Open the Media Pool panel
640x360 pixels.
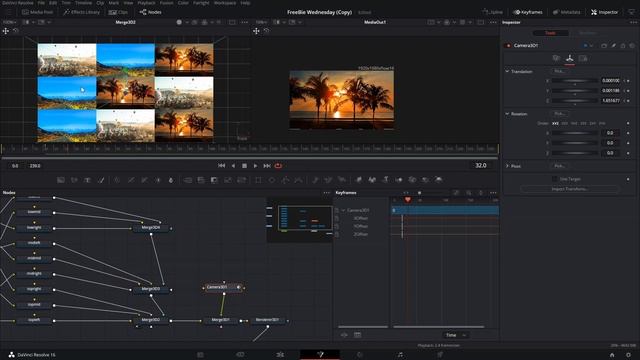coord(38,12)
